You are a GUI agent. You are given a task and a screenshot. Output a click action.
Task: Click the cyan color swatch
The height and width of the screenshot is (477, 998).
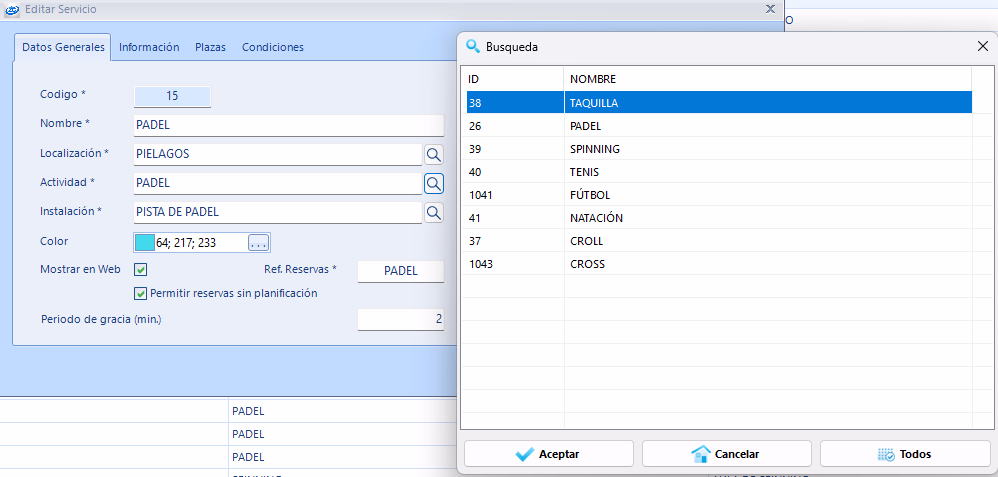(x=145, y=243)
